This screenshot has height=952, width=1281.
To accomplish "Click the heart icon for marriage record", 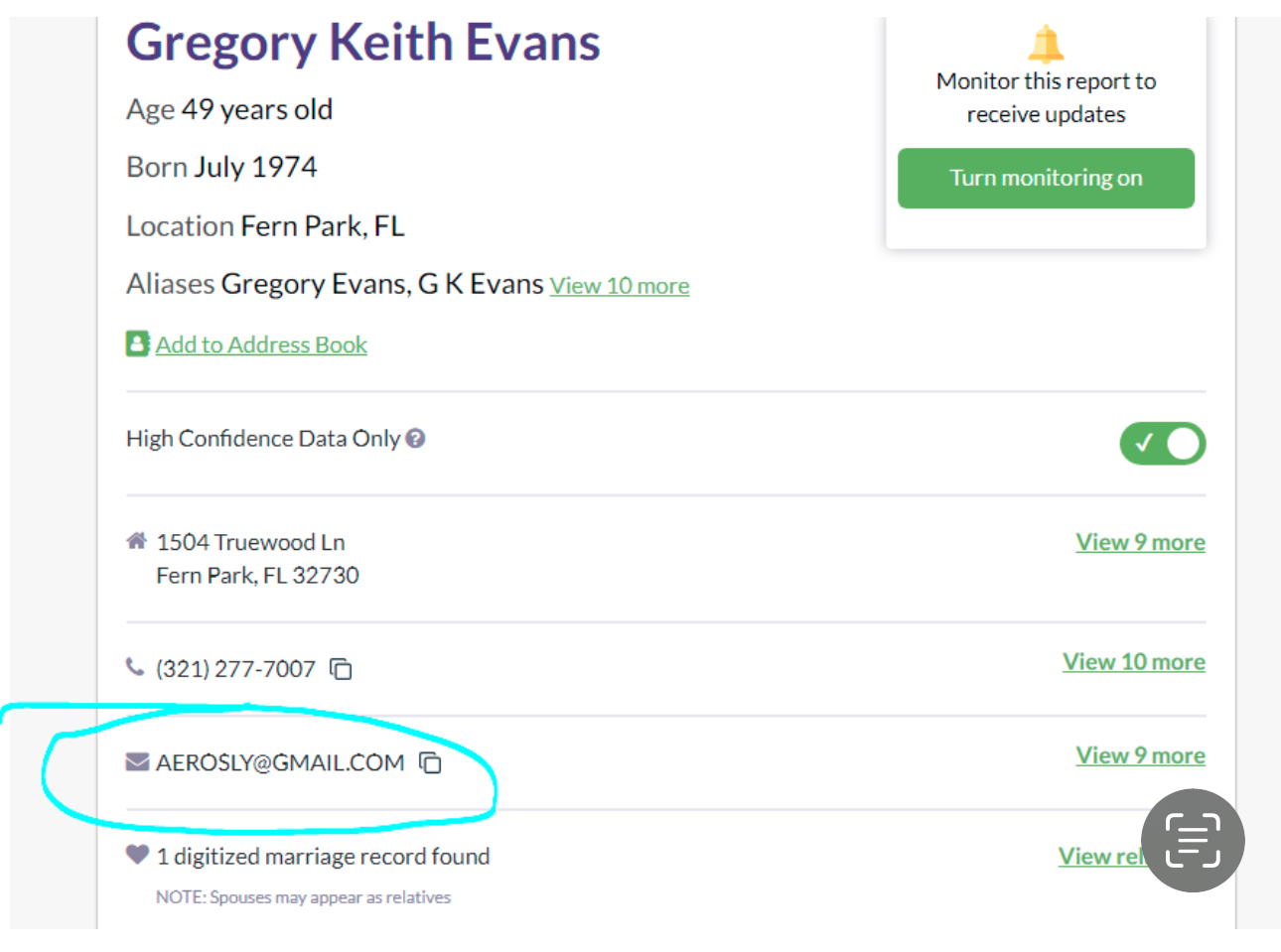I will (x=137, y=855).
